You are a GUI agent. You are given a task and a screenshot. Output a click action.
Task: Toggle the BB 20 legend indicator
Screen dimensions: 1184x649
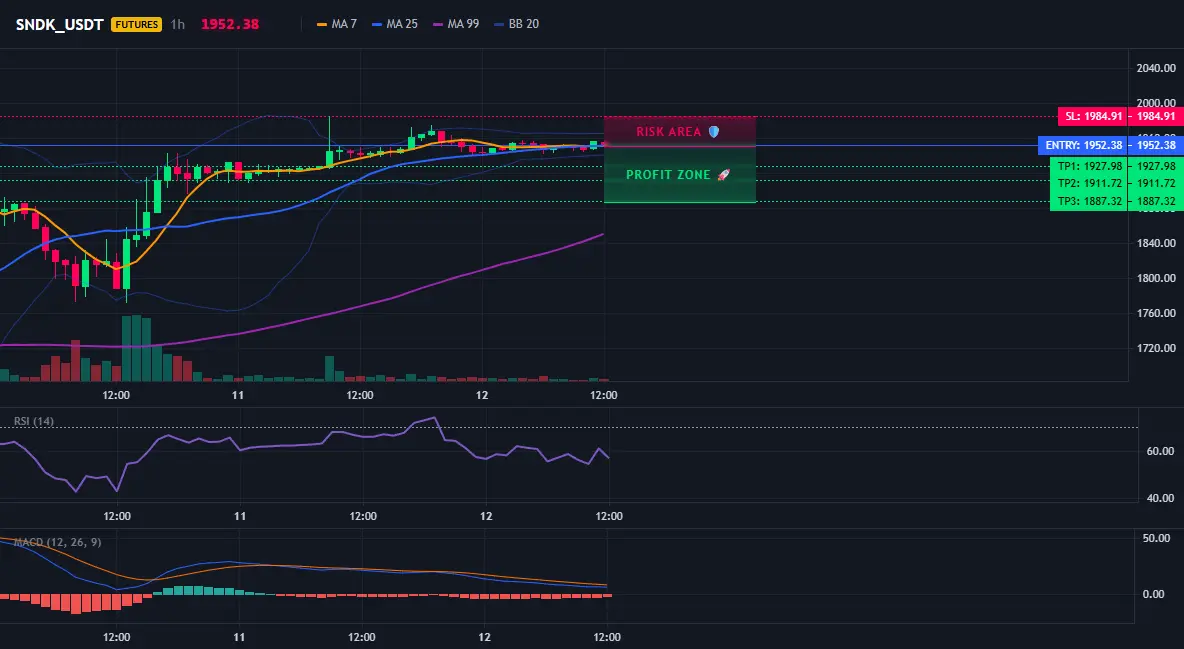pos(516,24)
